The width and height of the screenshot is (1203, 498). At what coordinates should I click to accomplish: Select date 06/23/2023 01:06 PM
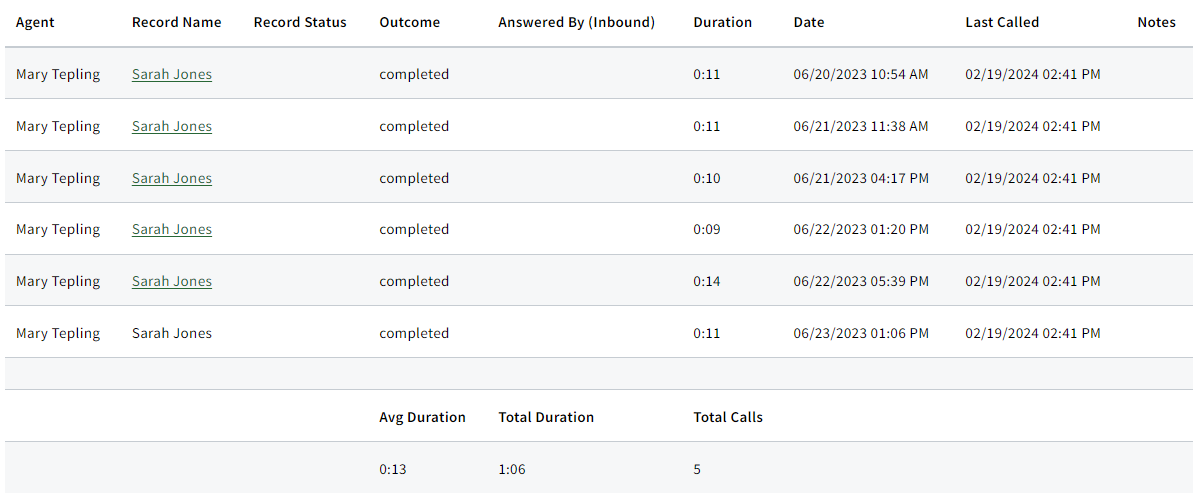click(x=861, y=333)
